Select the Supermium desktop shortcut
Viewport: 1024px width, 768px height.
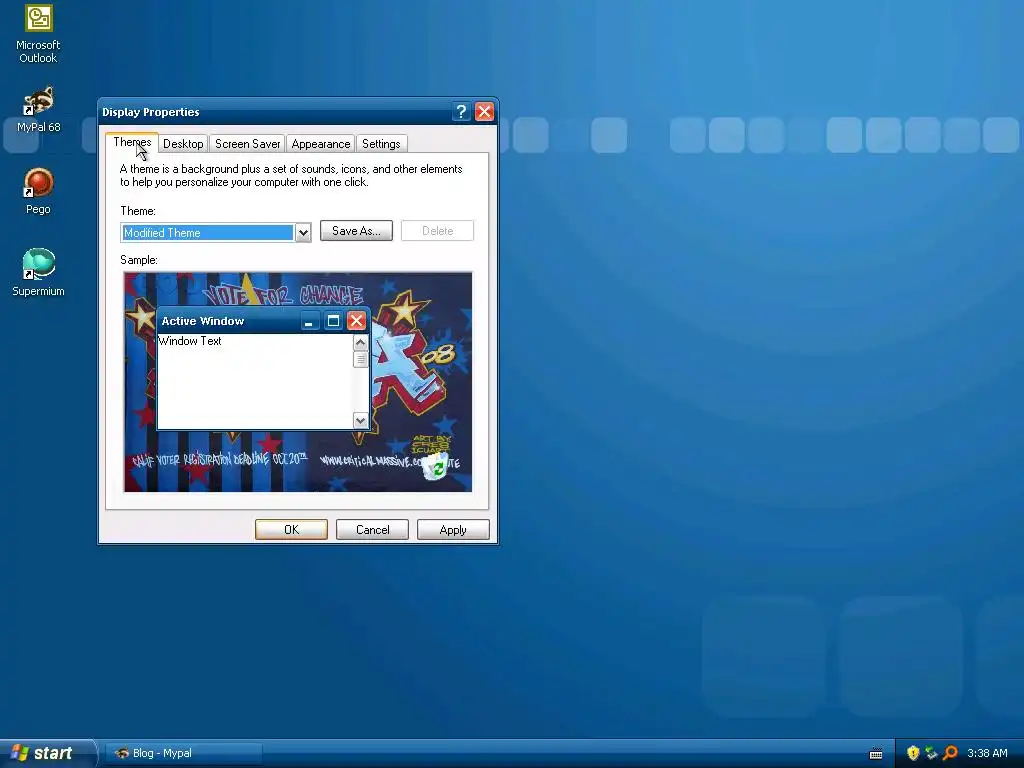pos(38,273)
